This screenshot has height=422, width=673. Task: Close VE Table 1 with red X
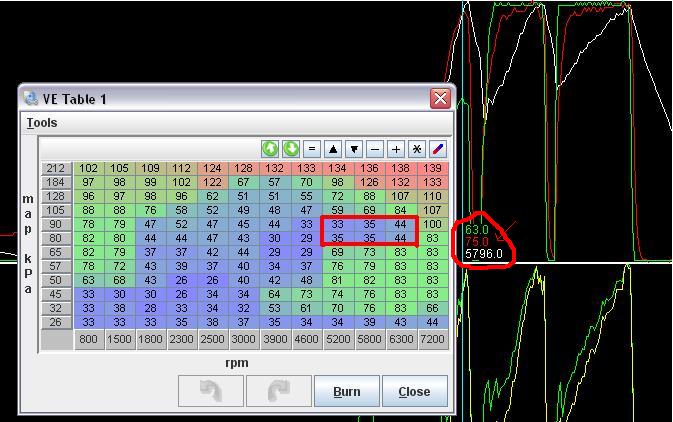pyautogui.click(x=440, y=98)
